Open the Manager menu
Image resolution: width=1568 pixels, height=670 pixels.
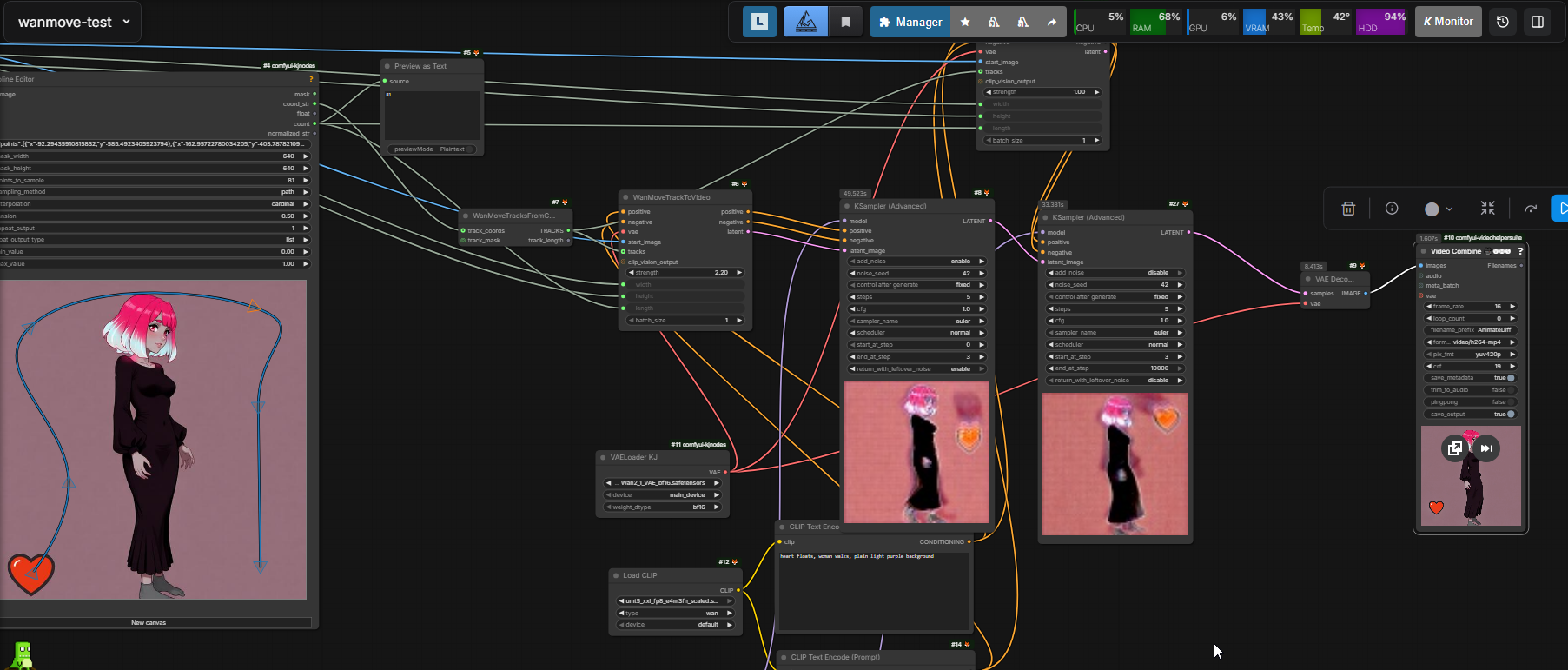pyautogui.click(x=910, y=22)
